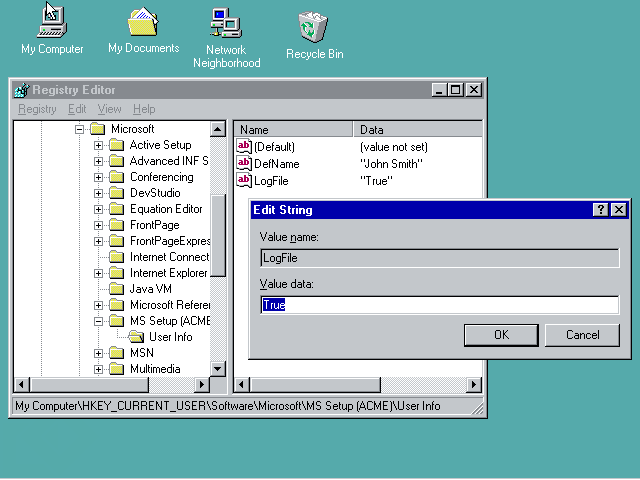The height and width of the screenshot is (480, 640).
Task: Confirm Edit String with OK
Action: (x=501, y=335)
